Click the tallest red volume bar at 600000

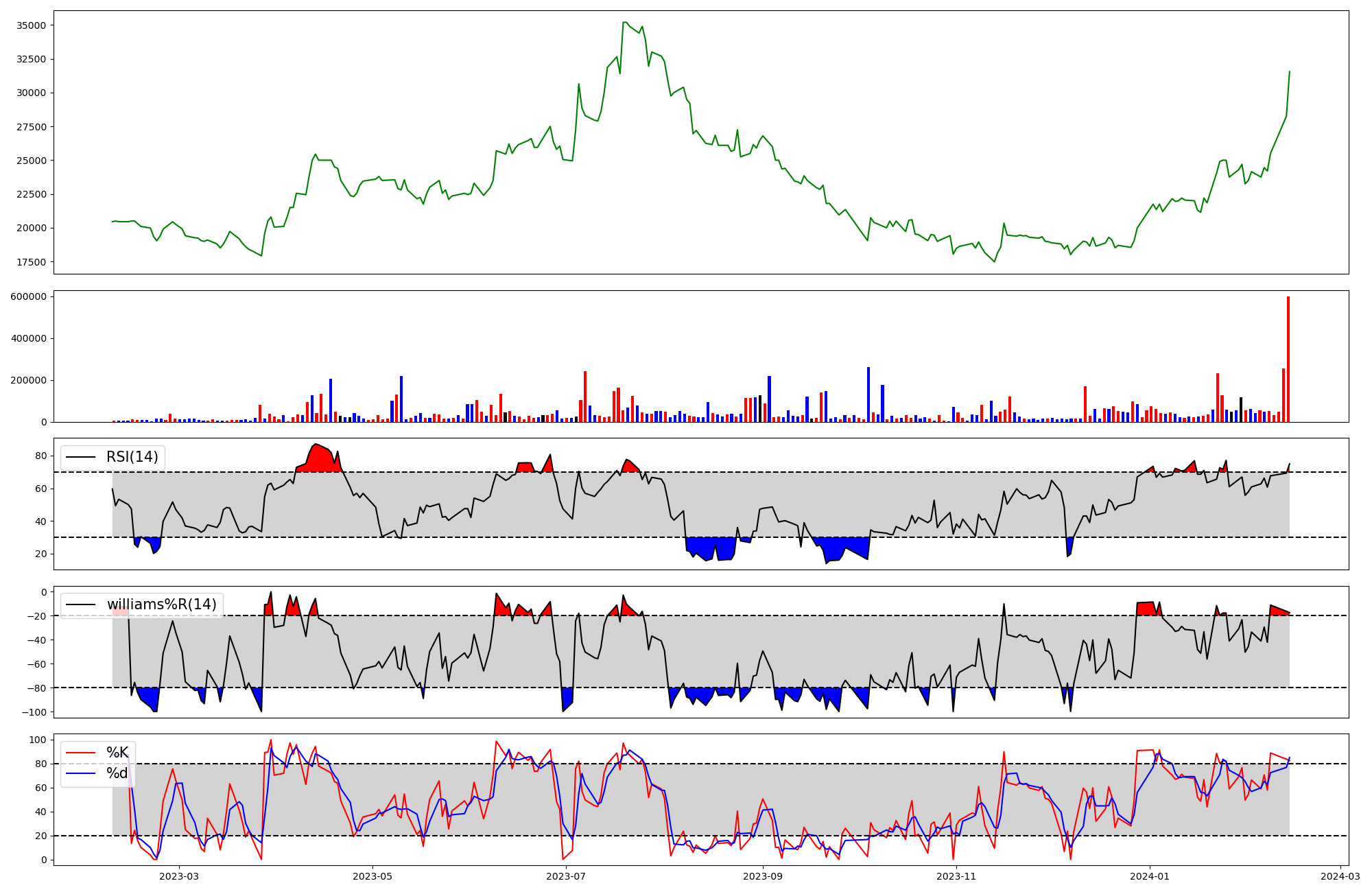[1288, 360]
